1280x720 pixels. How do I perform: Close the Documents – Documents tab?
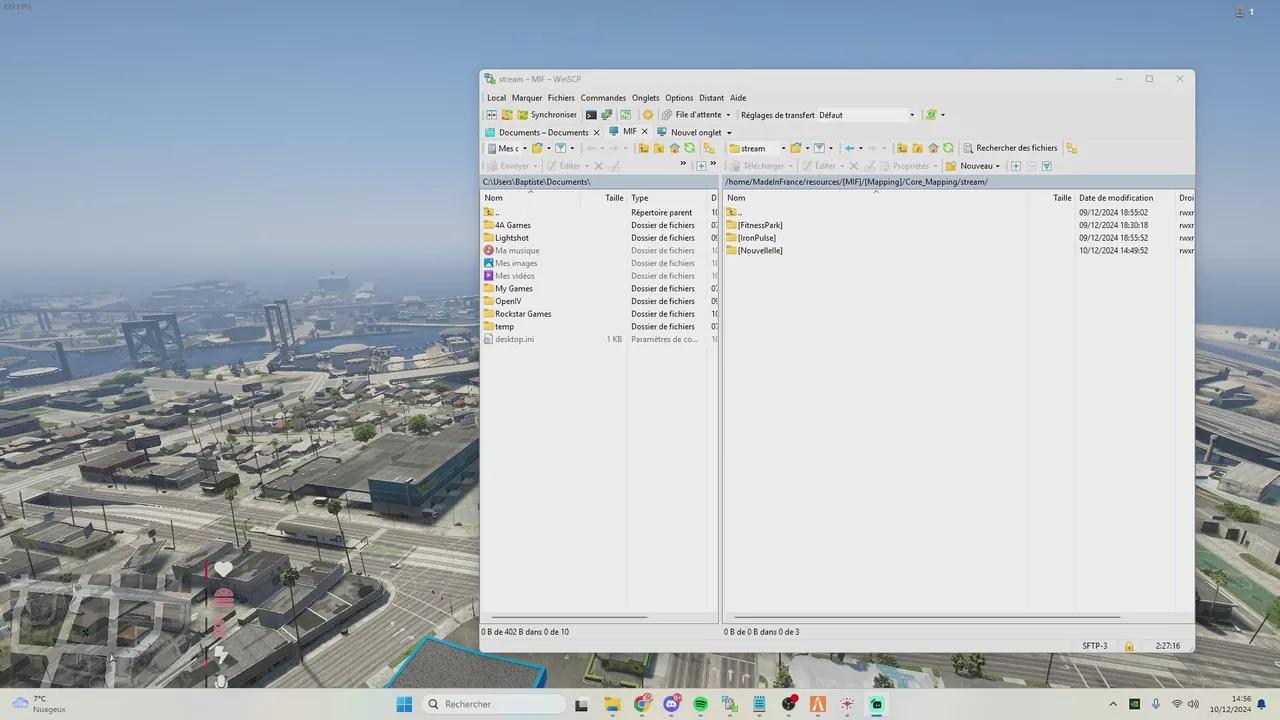click(x=597, y=132)
